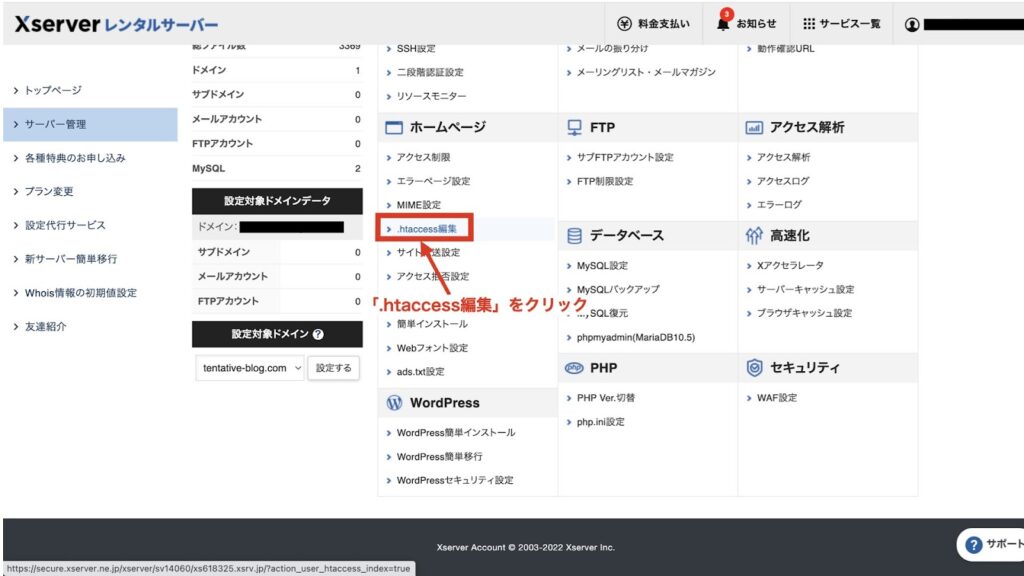
Task: Click the help question mark by 設定対象ドメイン
Action: pos(318,334)
